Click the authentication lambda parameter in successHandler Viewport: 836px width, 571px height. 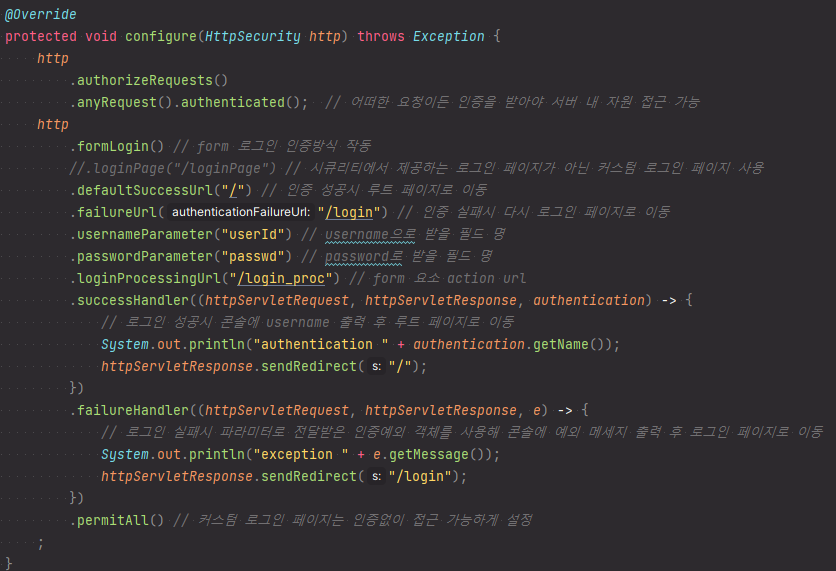click(589, 300)
